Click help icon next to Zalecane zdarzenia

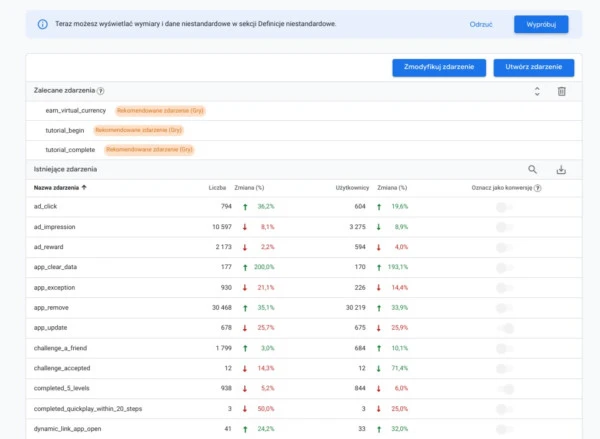click(100, 91)
